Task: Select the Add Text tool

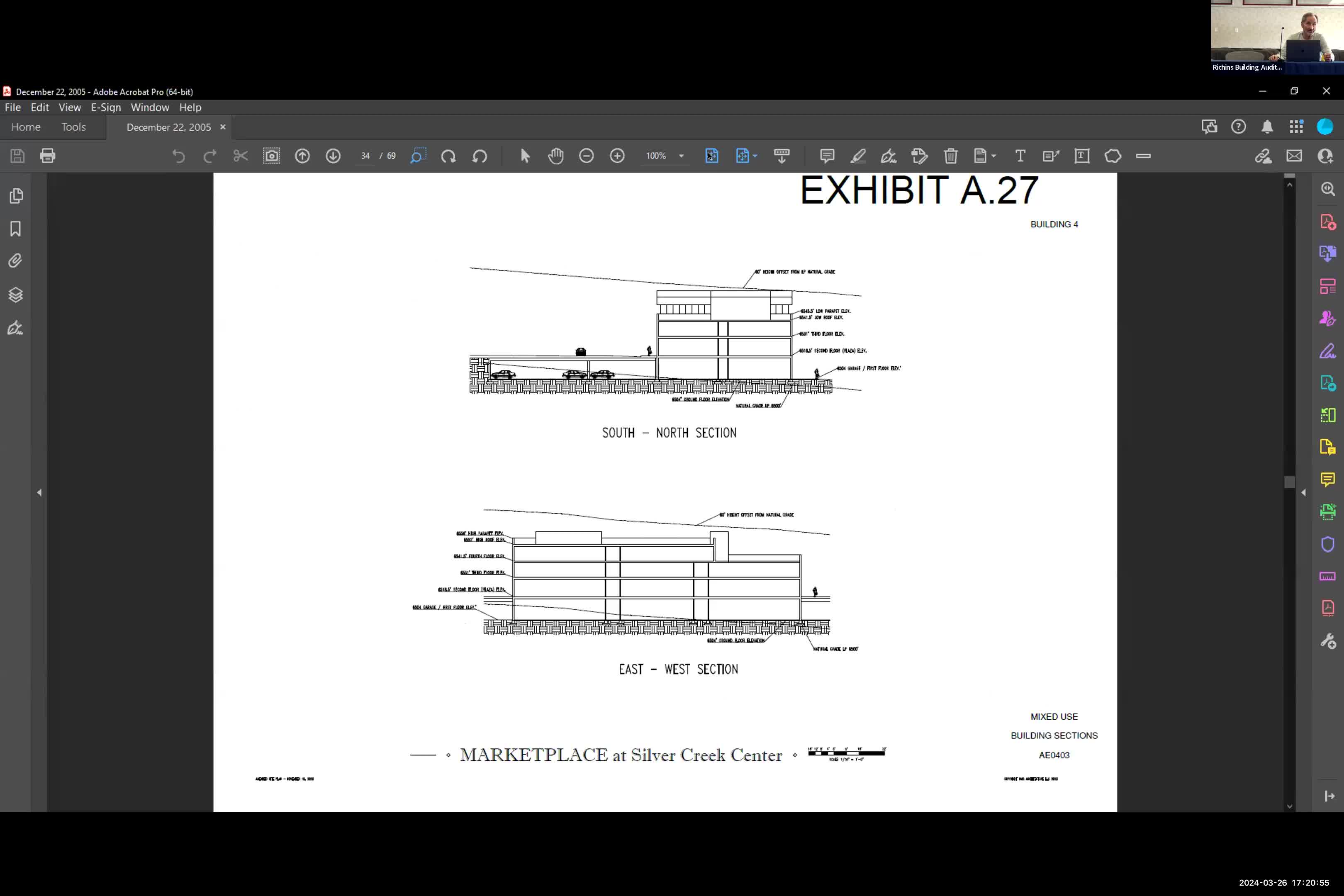Action: click(x=1020, y=156)
